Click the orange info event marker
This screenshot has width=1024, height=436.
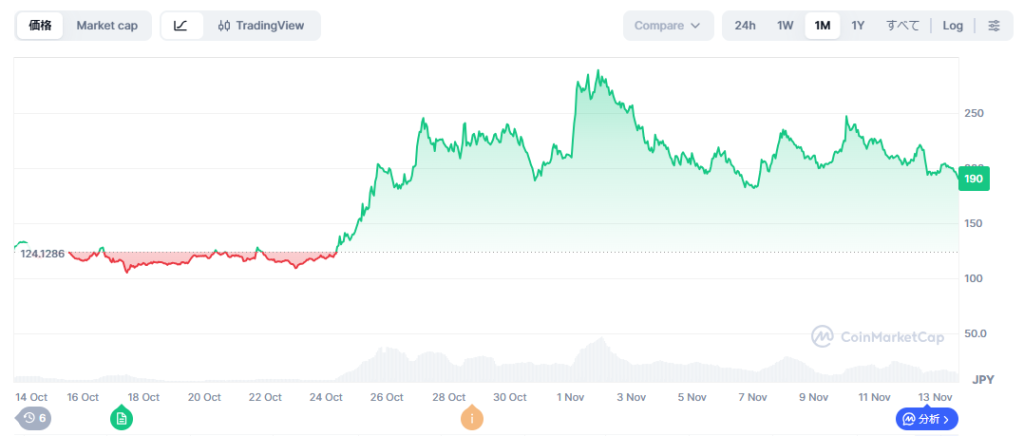pos(471,418)
